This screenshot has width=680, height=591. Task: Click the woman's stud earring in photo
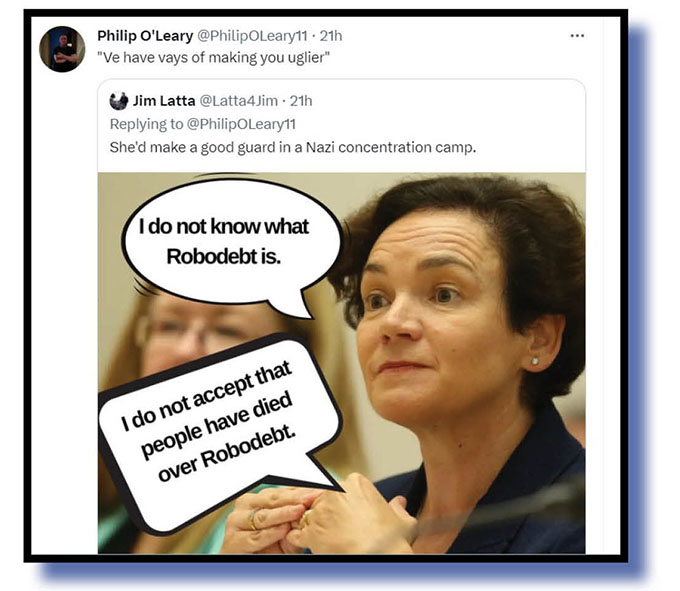(x=535, y=360)
